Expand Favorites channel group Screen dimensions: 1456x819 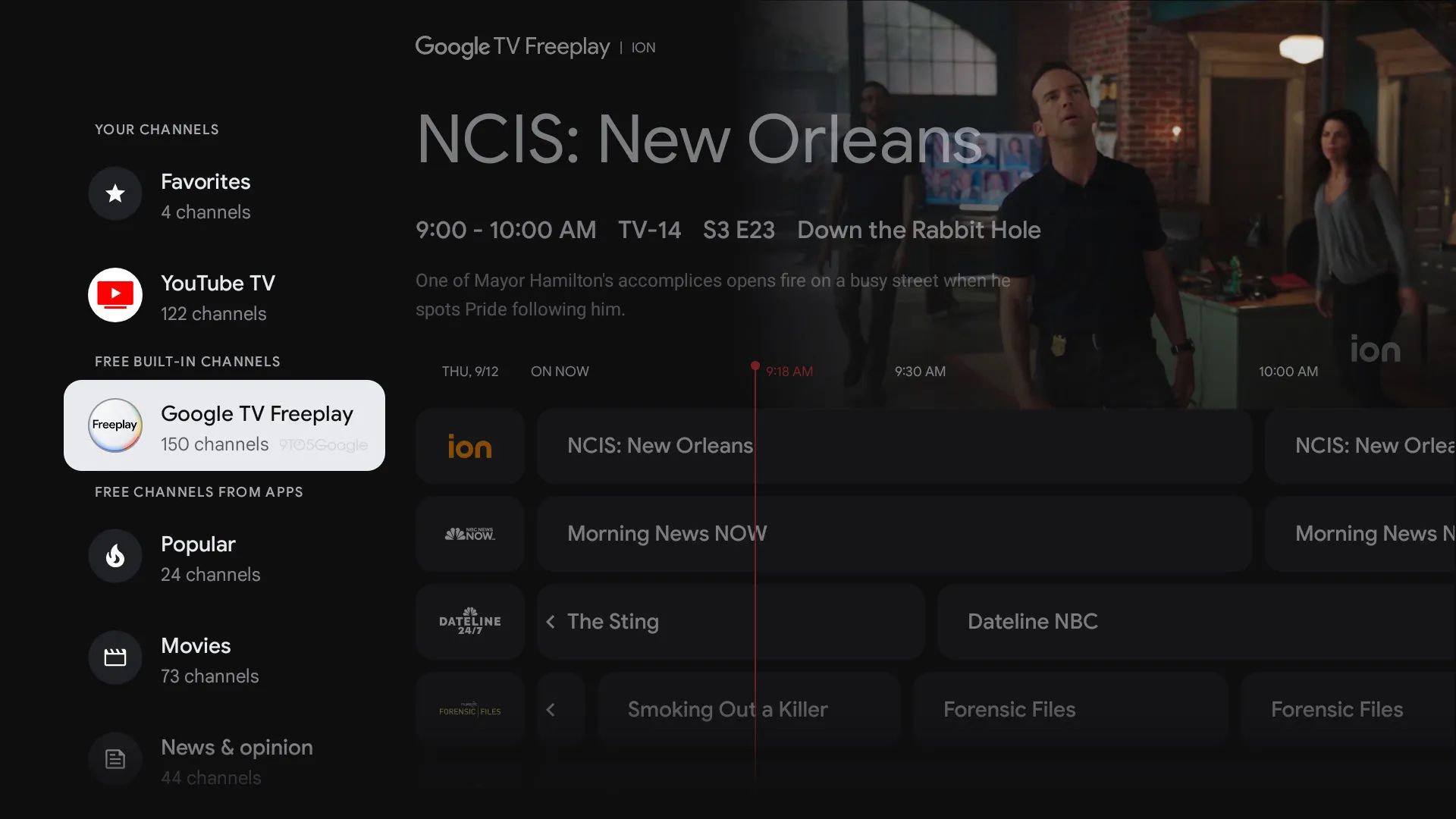[223, 193]
